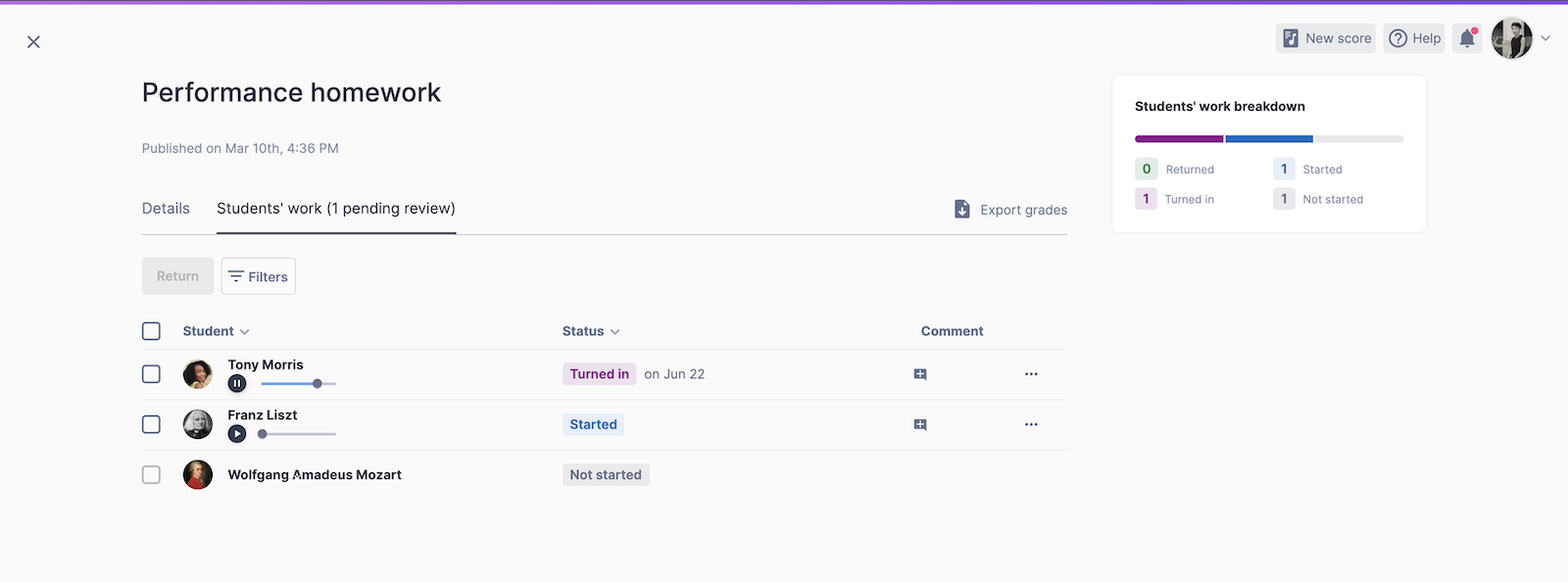Open the Filters button
The height and width of the screenshot is (582, 1568).
click(259, 276)
